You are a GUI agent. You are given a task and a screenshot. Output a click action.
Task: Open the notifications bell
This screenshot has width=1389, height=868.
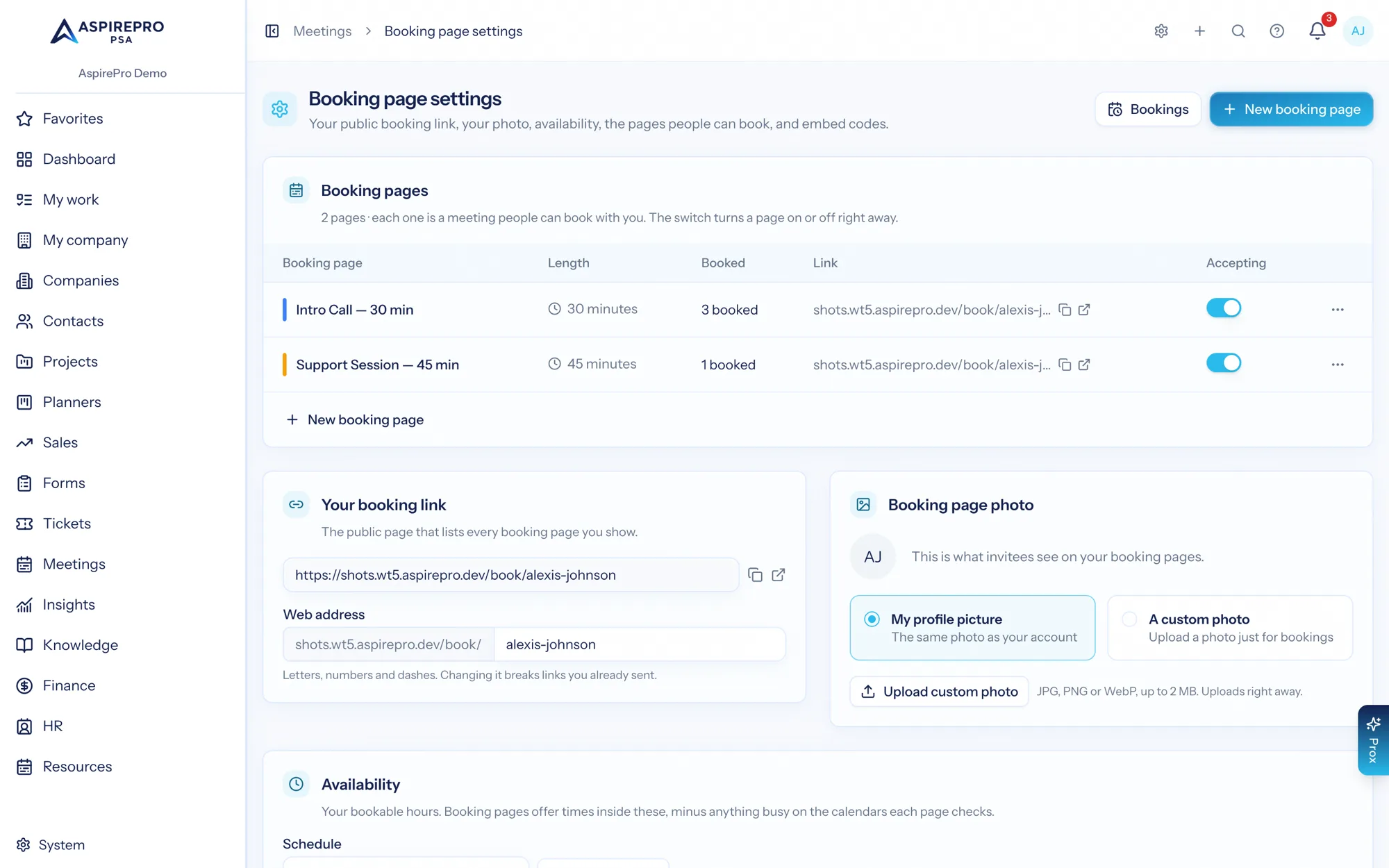(x=1317, y=31)
